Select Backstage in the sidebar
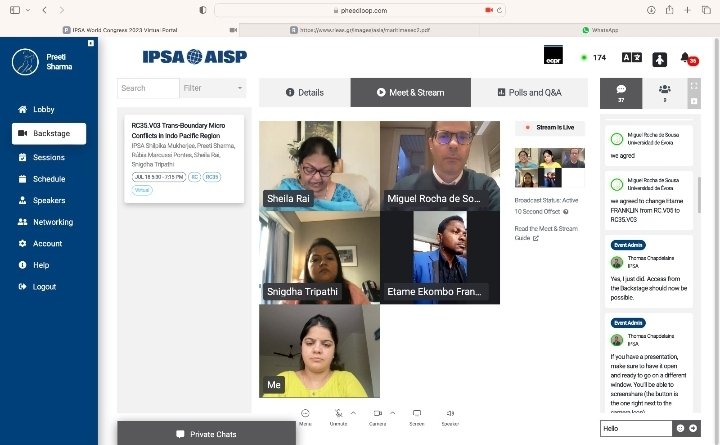 point(49,133)
